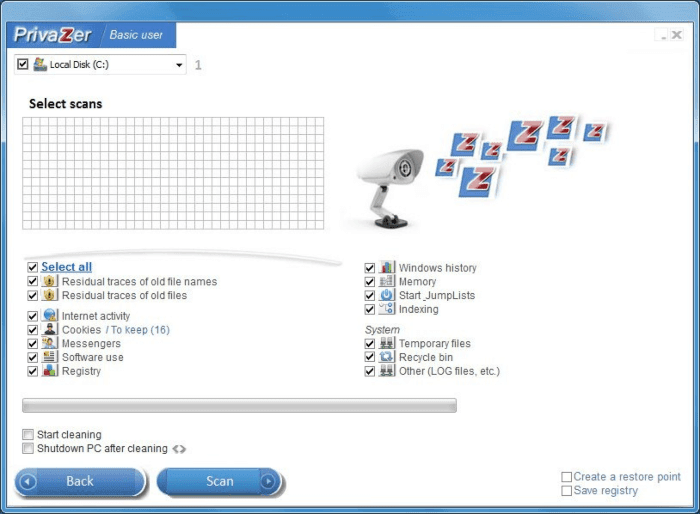
Task: Click the Residual traces of old files icon
Action: pos(49,295)
